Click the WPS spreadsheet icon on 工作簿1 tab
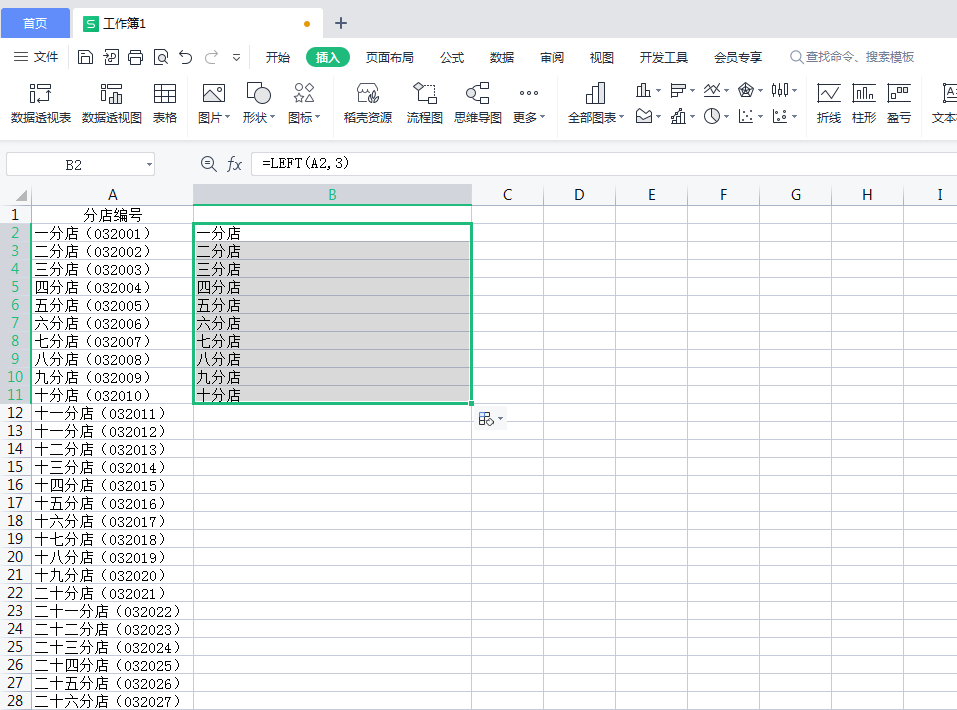 pos(91,24)
